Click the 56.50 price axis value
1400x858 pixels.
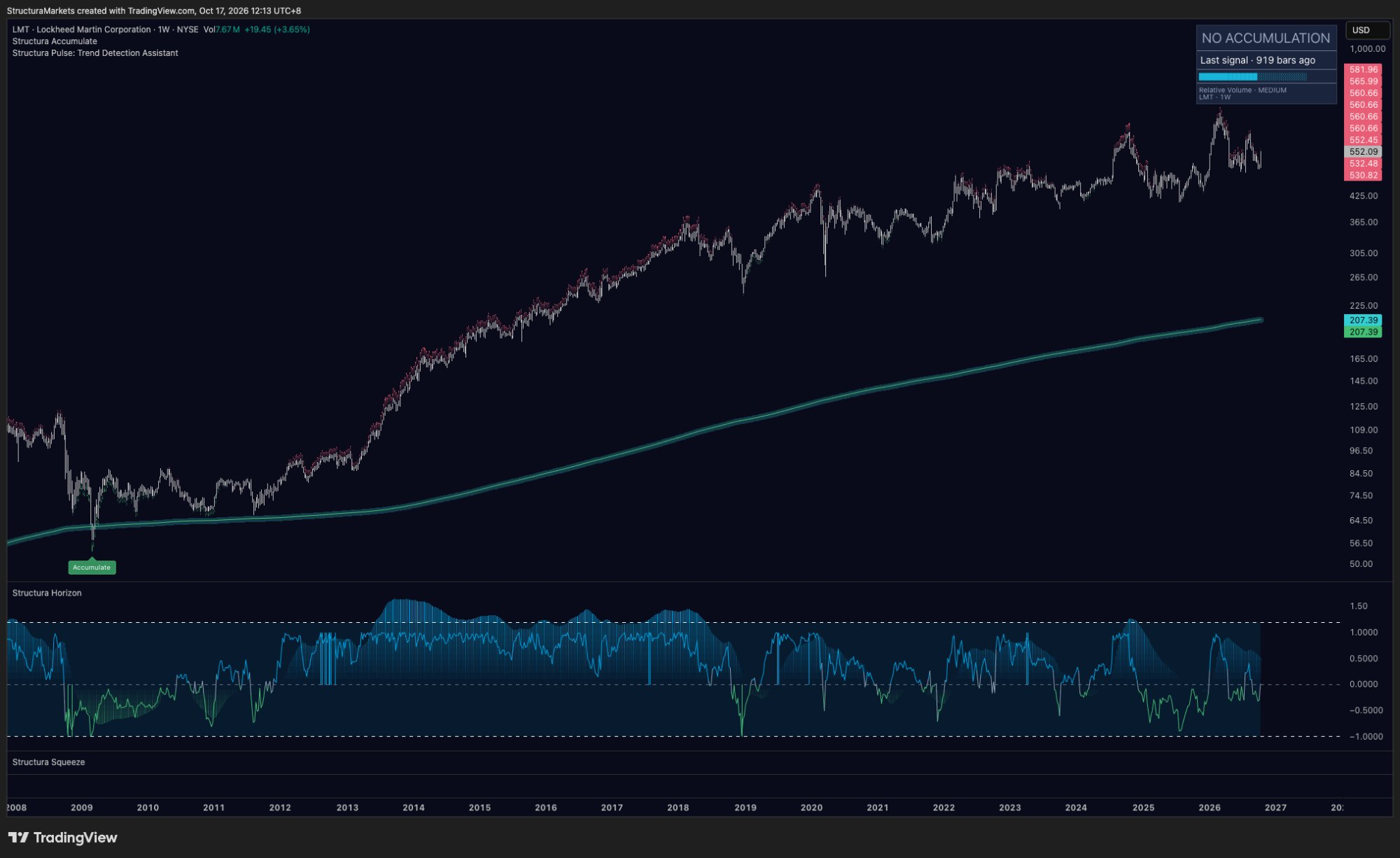point(1361,544)
